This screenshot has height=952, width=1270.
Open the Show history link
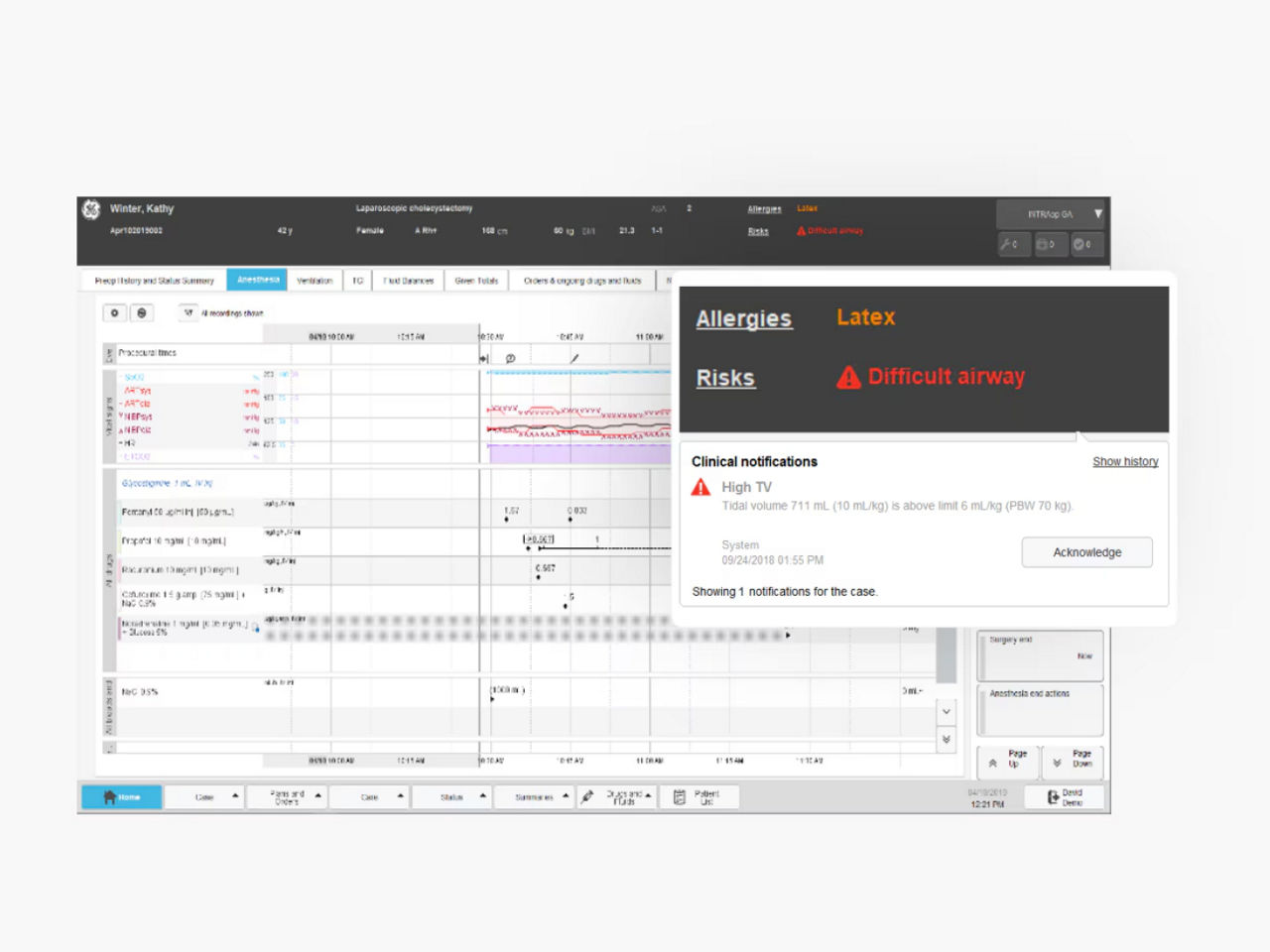coord(1125,461)
